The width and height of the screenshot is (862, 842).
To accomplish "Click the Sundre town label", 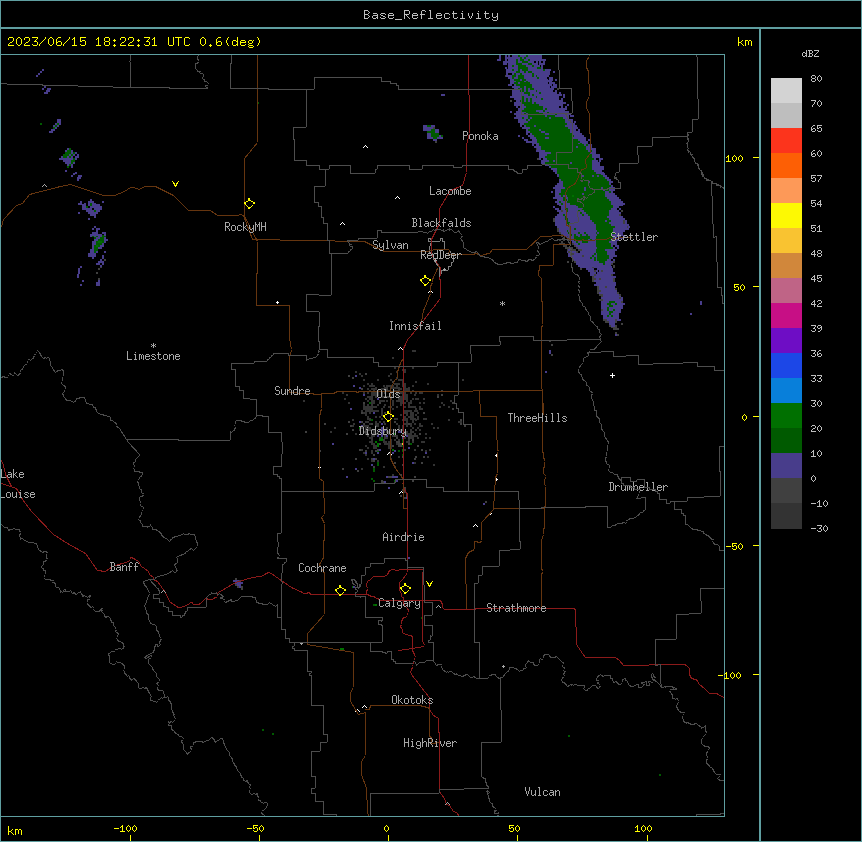I will tap(292, 391).
